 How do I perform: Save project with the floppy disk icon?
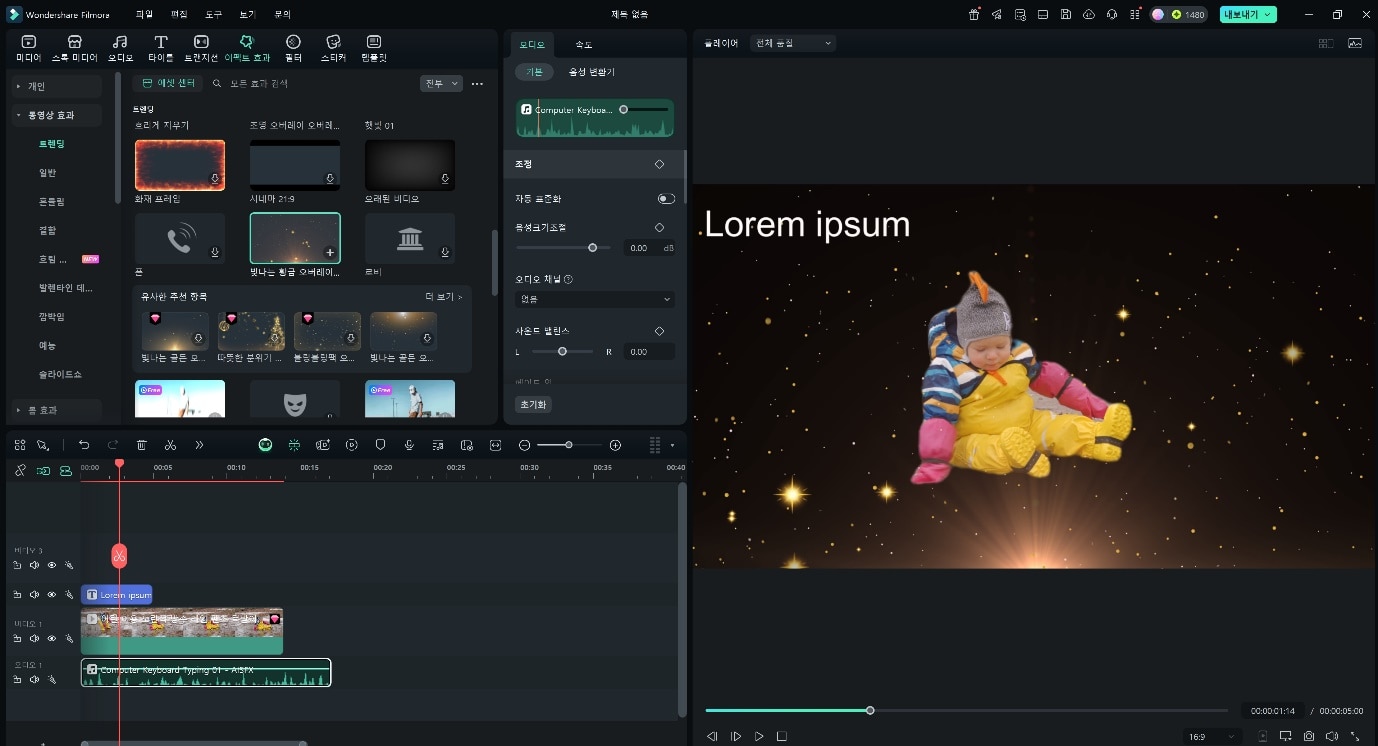click(x=1066, y=15)
